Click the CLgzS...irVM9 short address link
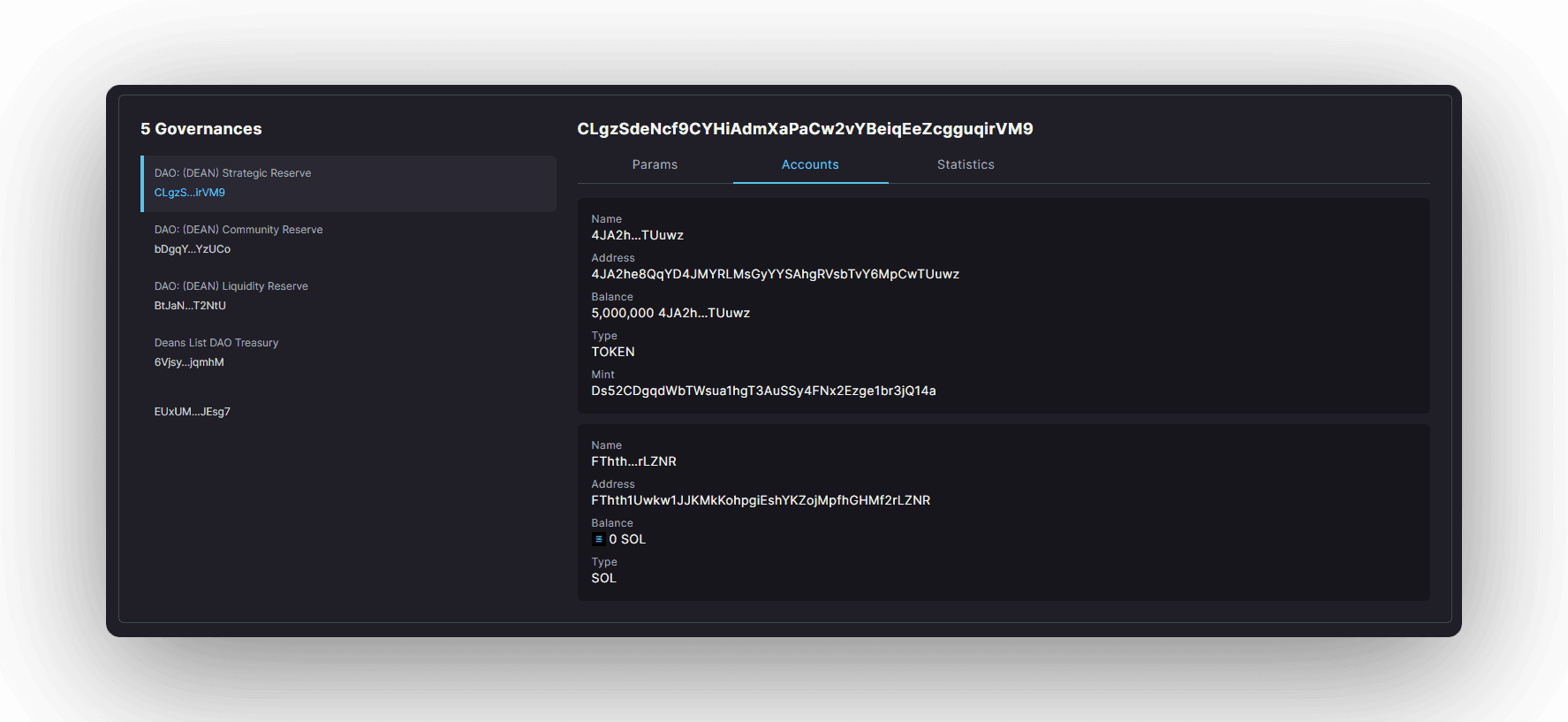 tap(190, 193)
